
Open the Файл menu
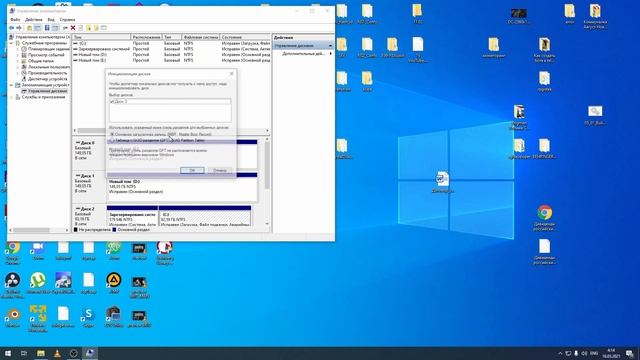[x=15, y=20]
